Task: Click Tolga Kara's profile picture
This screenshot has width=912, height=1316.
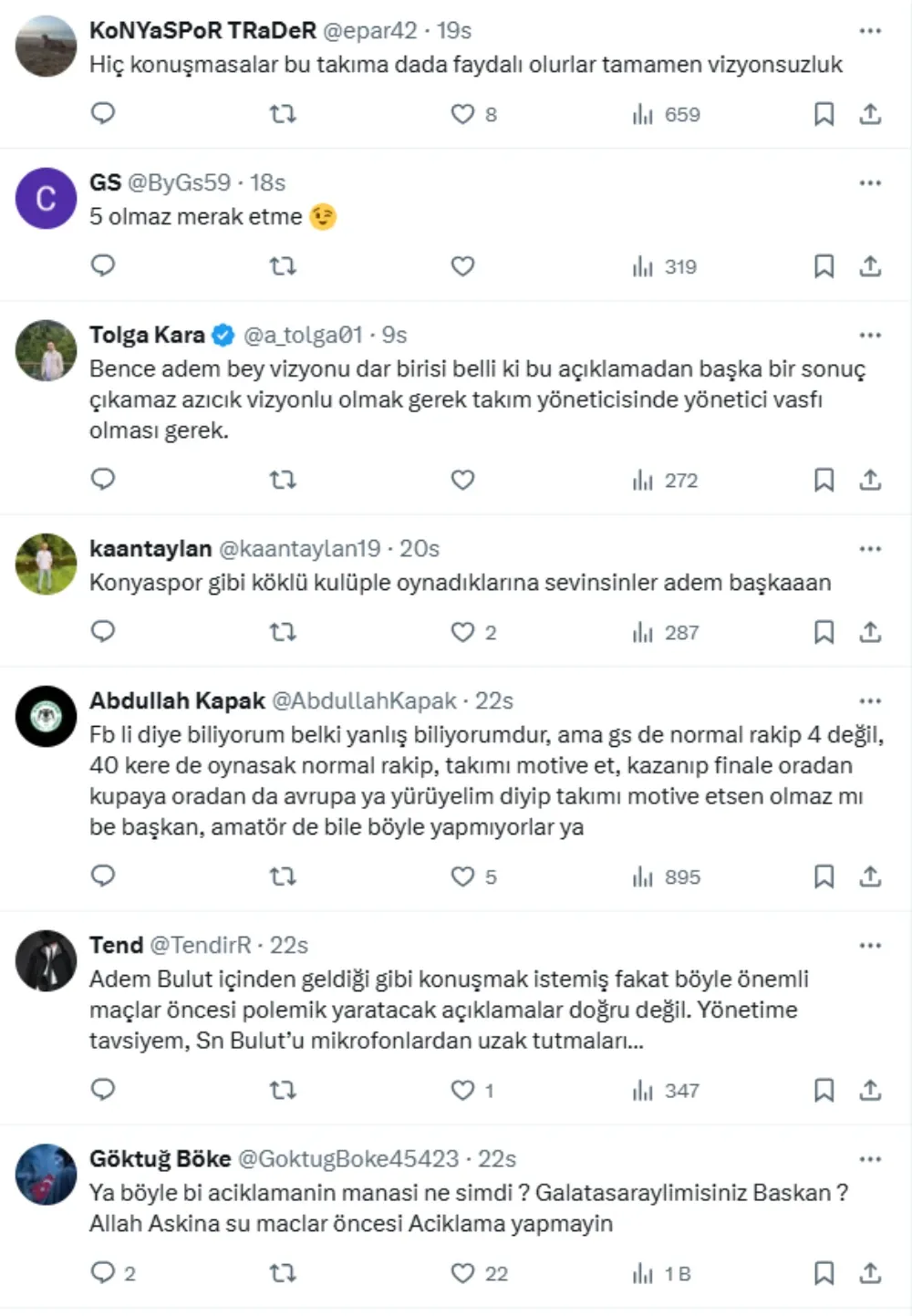Action: (x=47, y=350)
